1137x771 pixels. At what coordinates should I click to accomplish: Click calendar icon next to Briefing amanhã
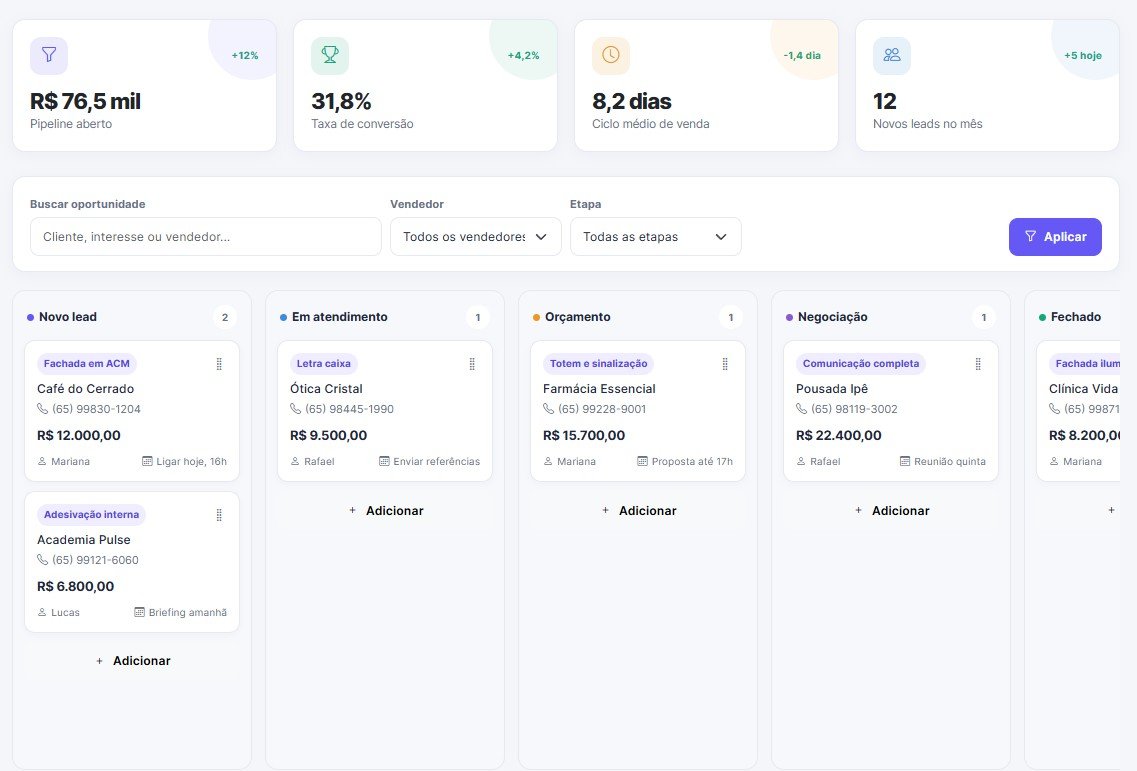tap(139, 612)
